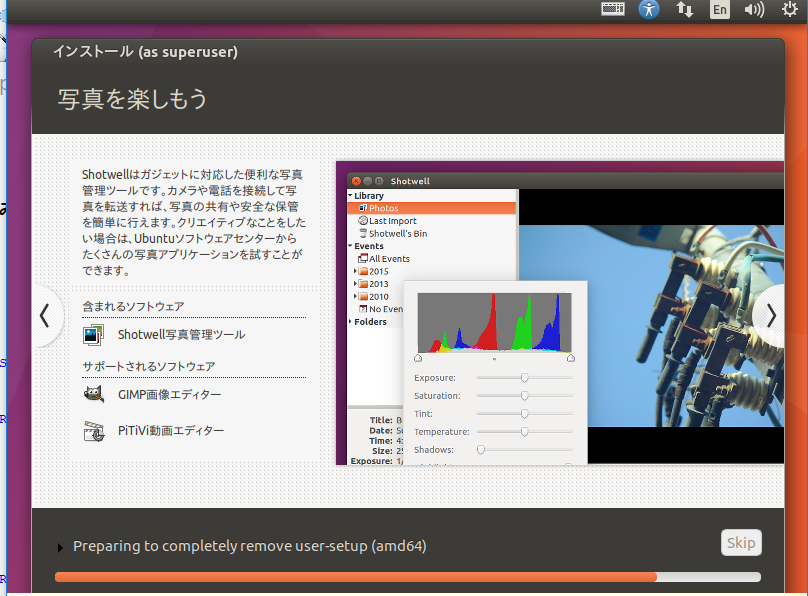
Task: Click the histogram's left black-point handle
Action: pos(418,358)
